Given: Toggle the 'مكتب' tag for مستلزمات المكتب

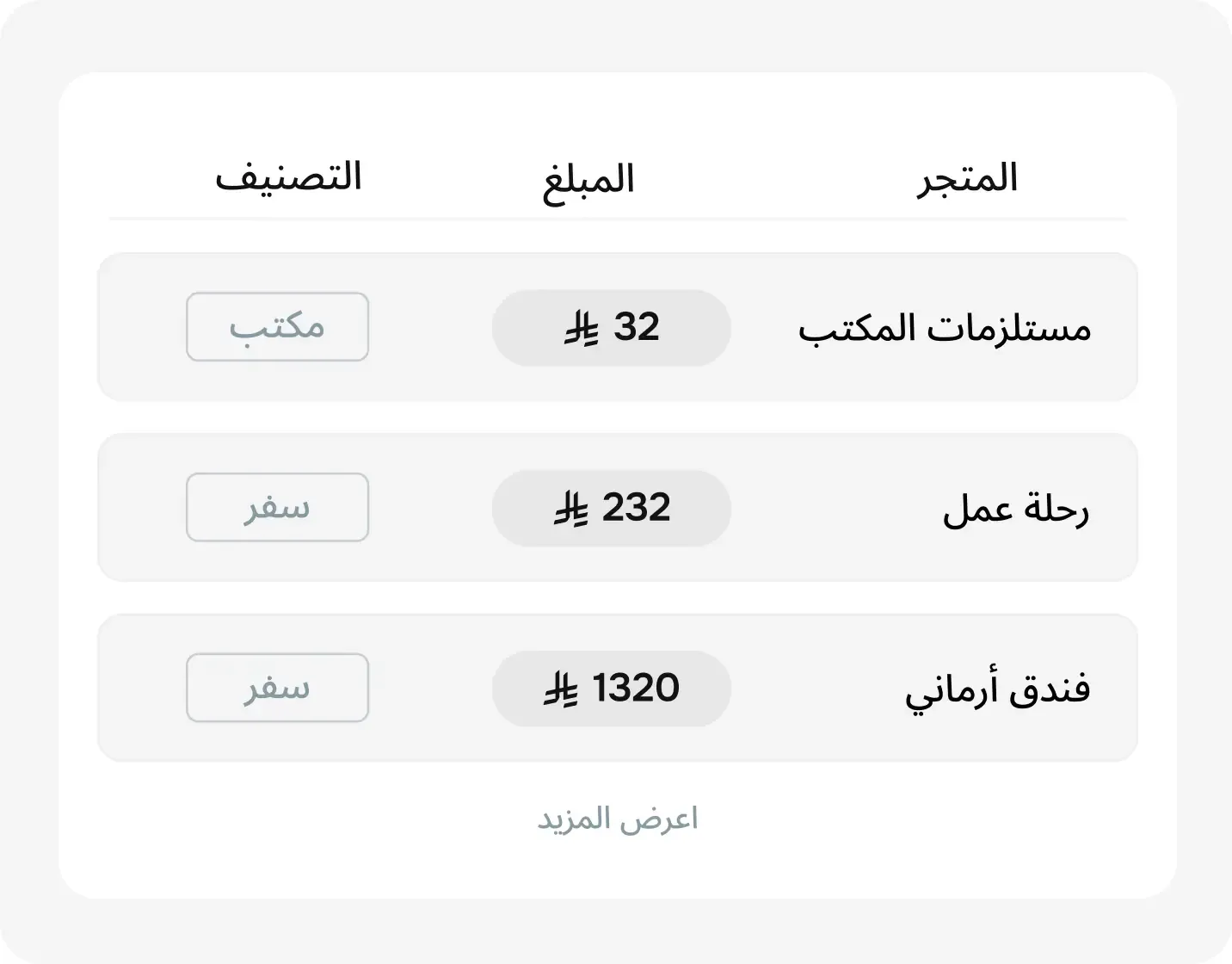Looking at the screenshot, I should tap(277, 326).
